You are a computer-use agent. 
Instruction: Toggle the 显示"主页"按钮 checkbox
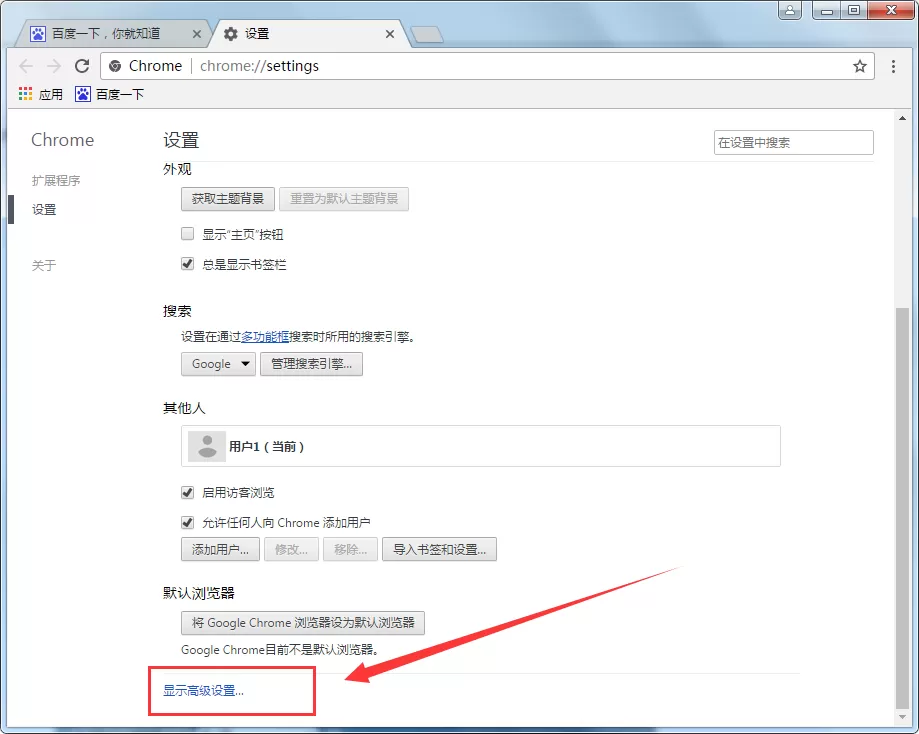(x=188, y=234)
